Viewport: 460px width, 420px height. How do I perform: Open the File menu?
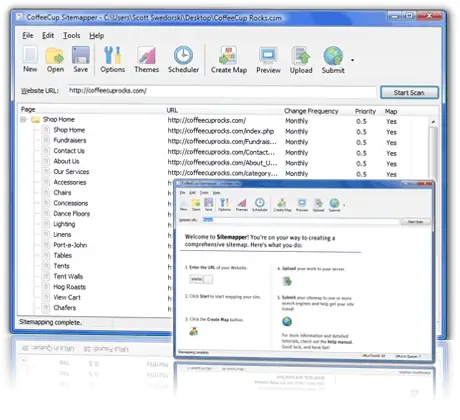click(x=28, y=35)
